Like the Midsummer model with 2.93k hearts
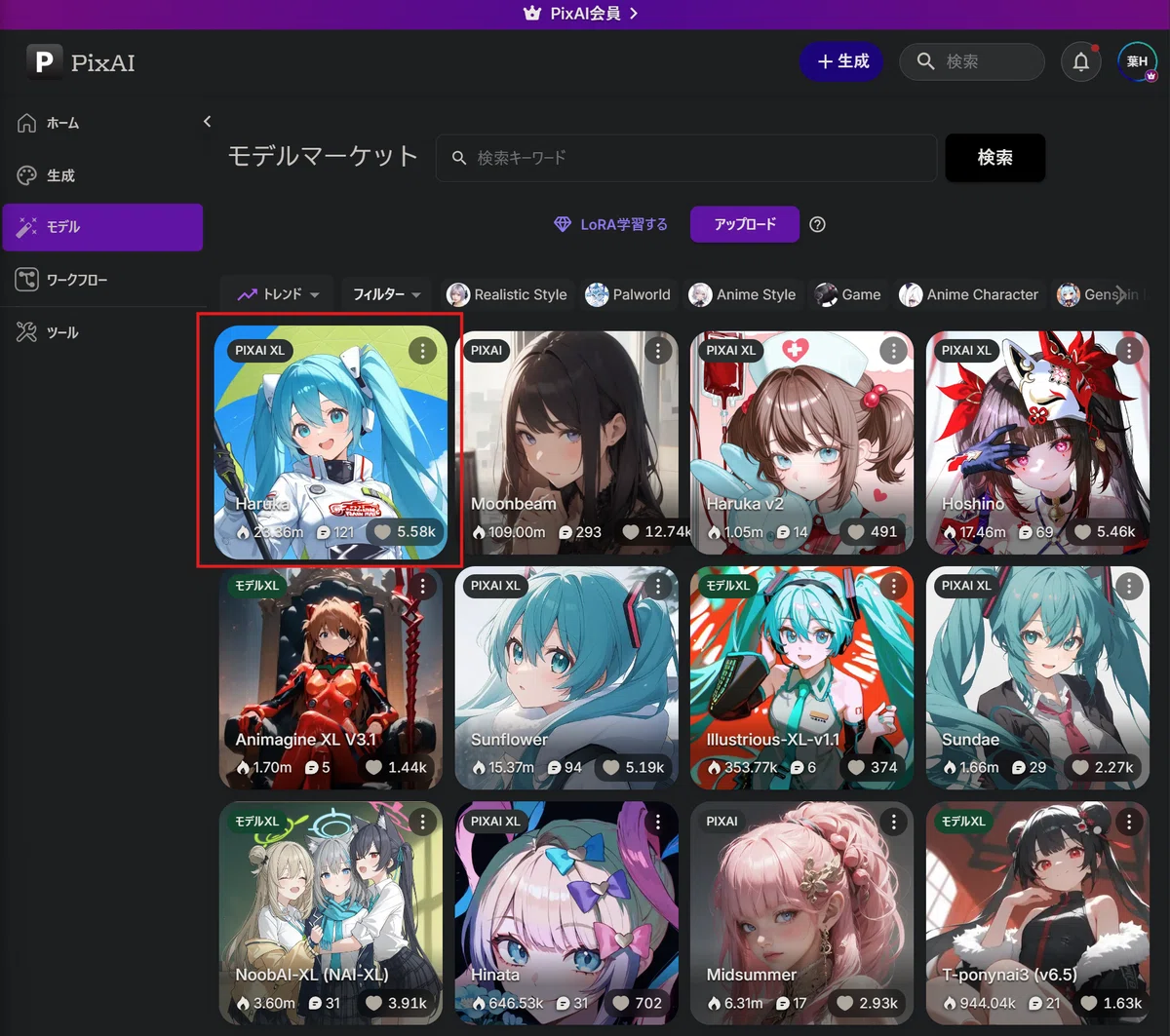Screen dimensions: 1170x1036 tap(867, 1003)
